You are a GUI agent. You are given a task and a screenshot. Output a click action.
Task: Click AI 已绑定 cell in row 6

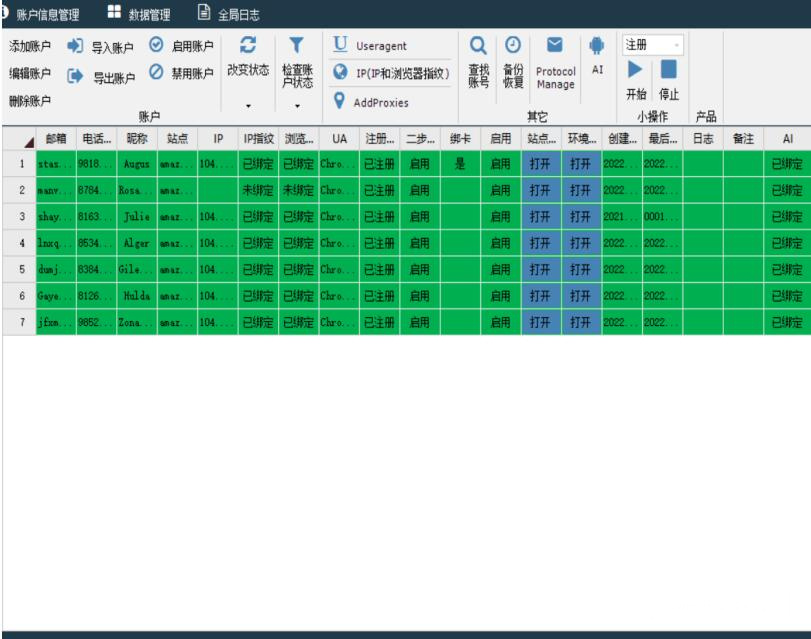[787, 296]
